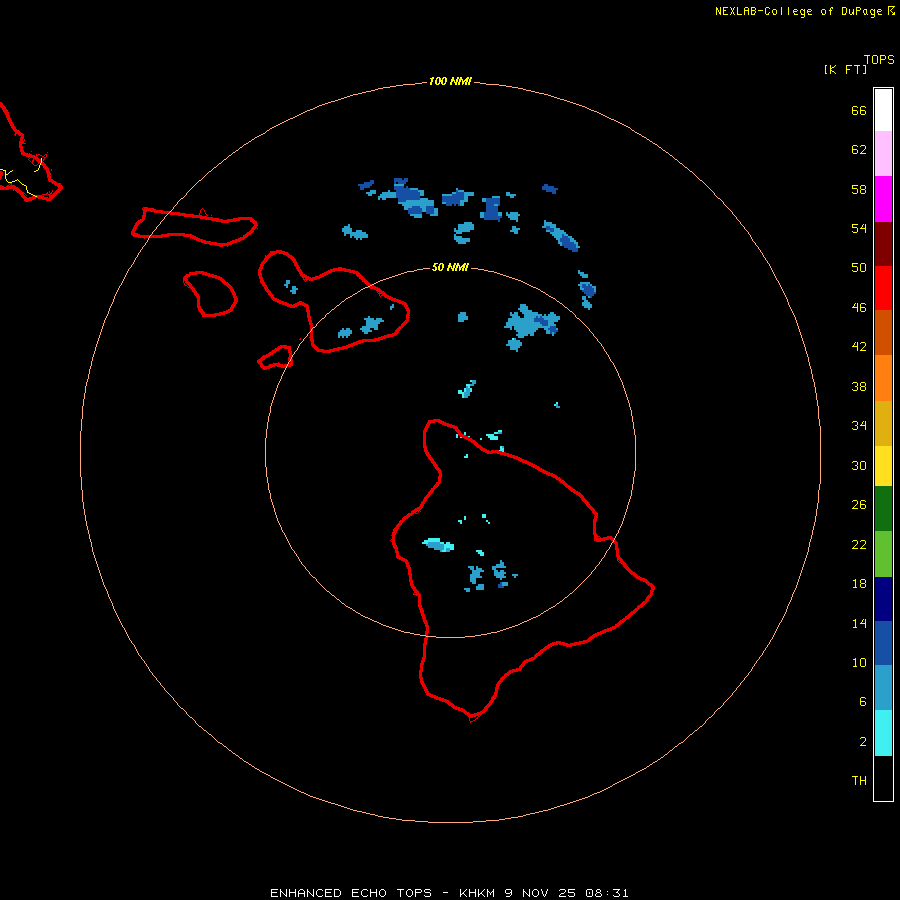Click the 34 legend value
900x900 pixels.
(x=859, y=426)
